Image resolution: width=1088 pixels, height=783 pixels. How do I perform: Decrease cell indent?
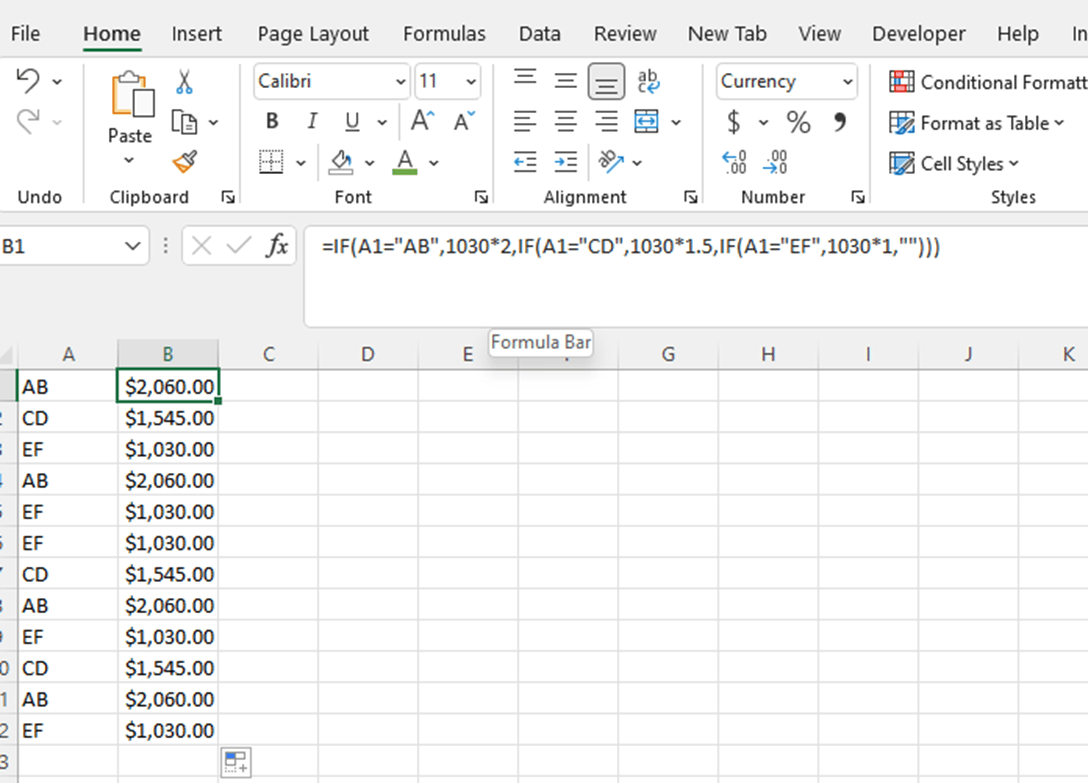click(x=525, y=162)
